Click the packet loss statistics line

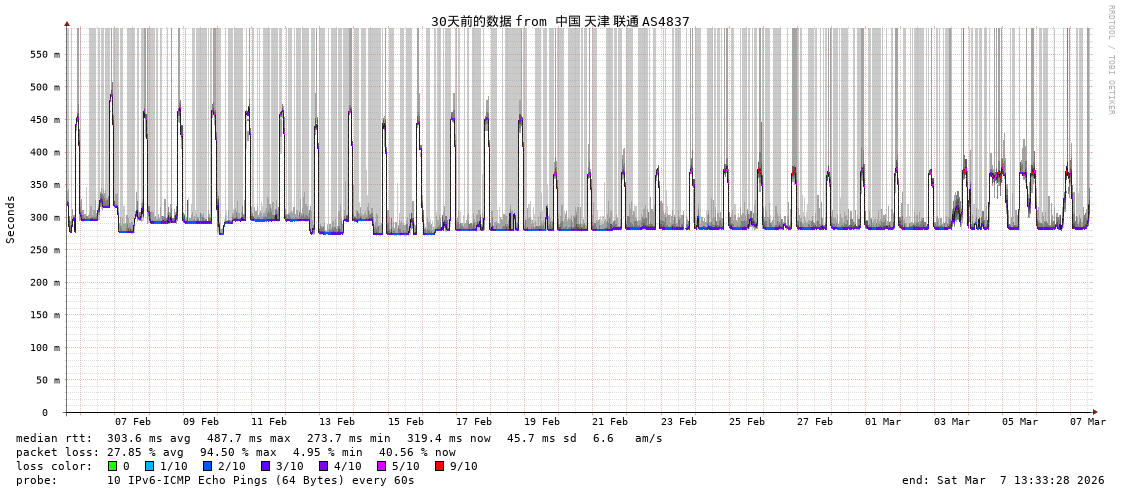[236, 452]
